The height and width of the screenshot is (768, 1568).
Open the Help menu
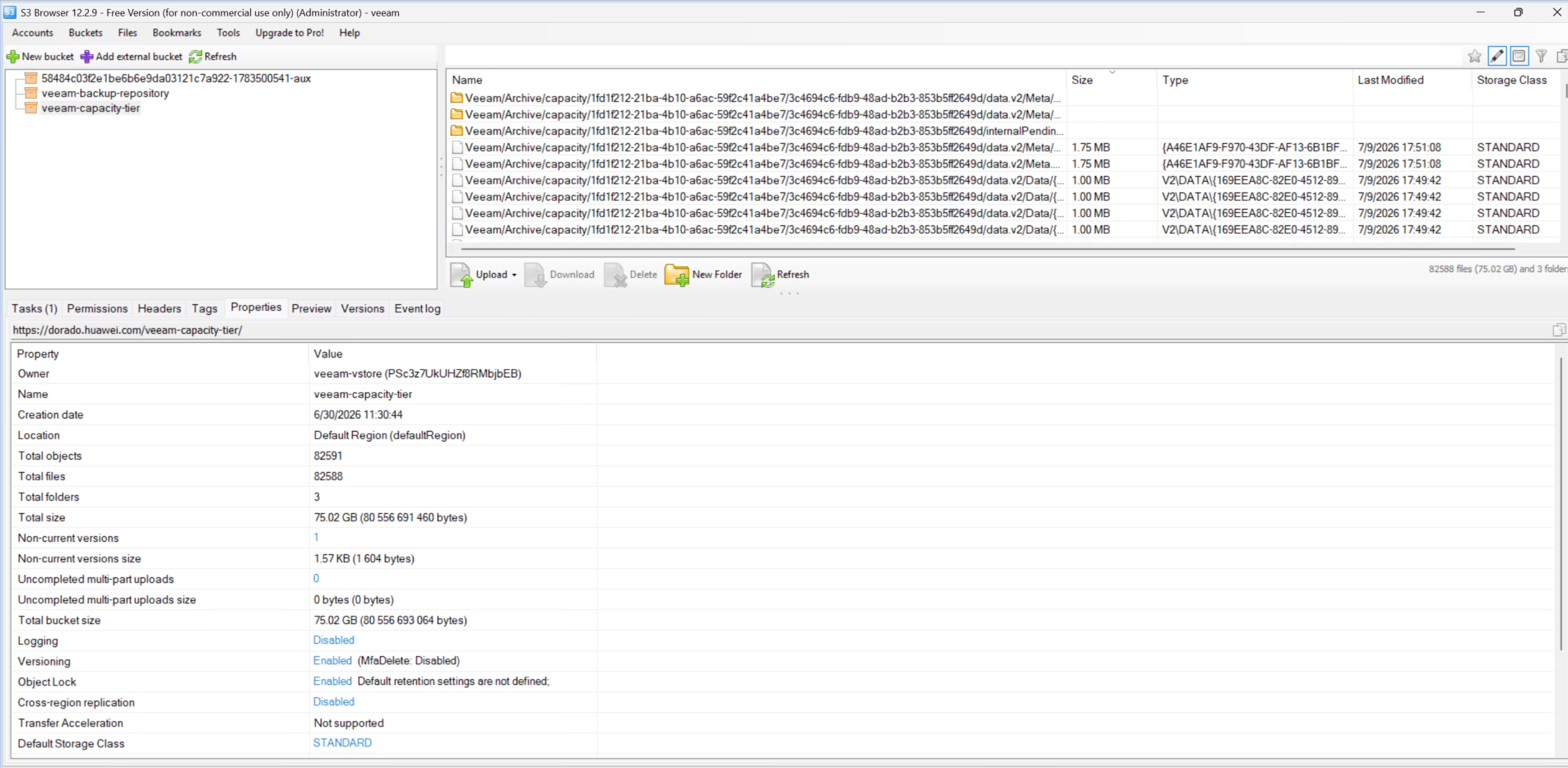(350, 33)
